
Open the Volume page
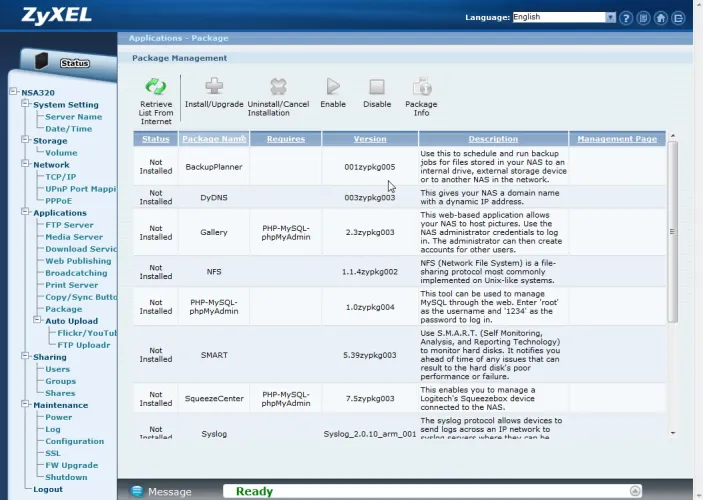[x=61, y=153]
